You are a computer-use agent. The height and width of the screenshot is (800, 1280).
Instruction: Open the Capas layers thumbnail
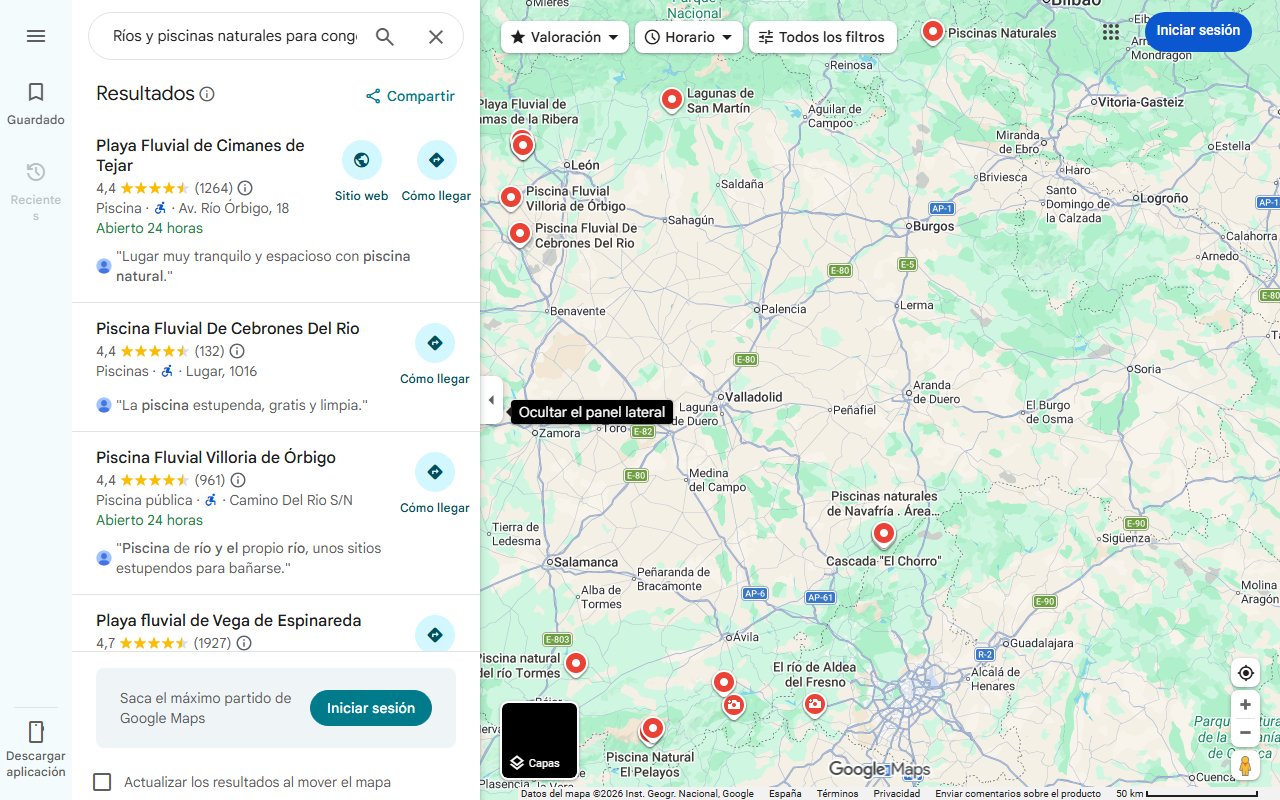pos(539,741)
